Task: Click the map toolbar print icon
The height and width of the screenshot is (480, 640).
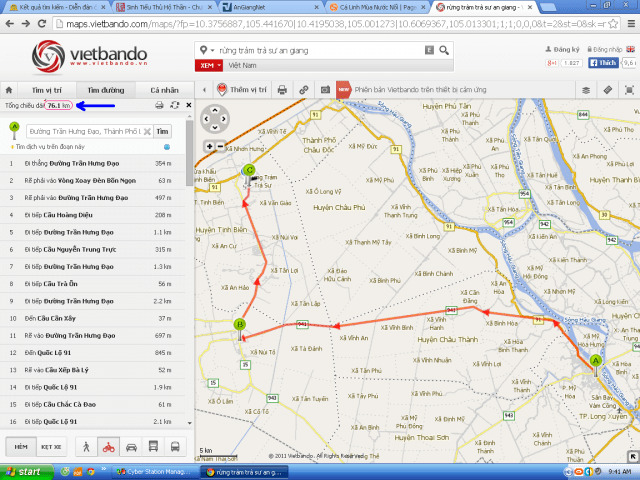Action: coord(282,90)
